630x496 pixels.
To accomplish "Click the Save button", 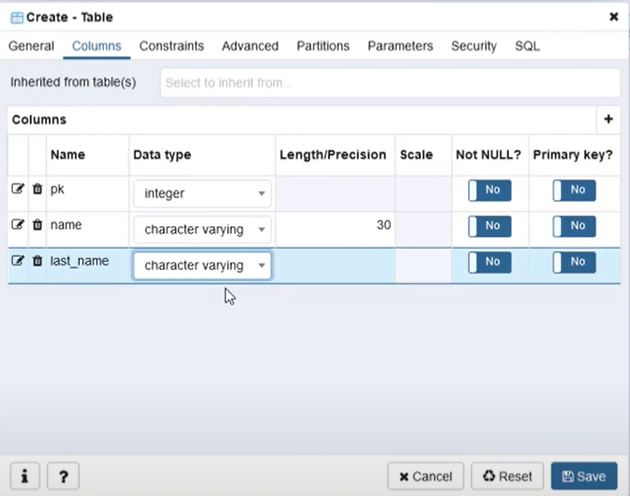I will tap(584, 476).
